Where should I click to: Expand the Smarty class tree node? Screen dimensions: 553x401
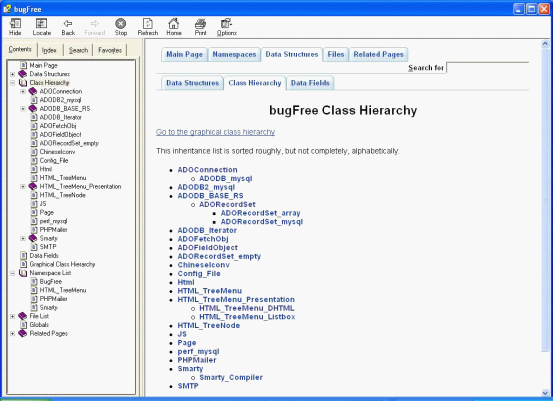tap(23, 238)
